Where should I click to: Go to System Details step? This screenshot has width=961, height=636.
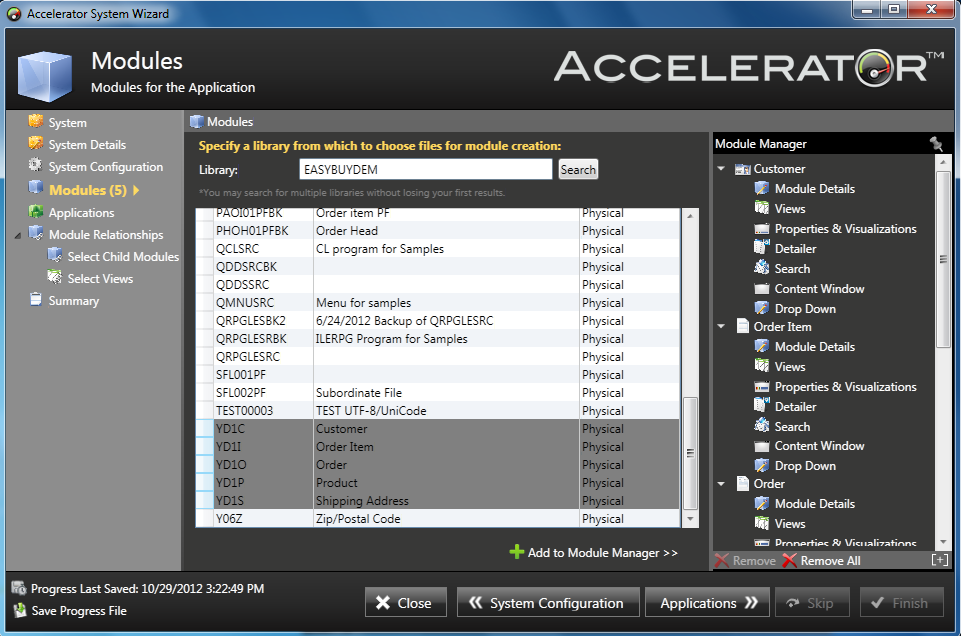(x=87, y=145)
